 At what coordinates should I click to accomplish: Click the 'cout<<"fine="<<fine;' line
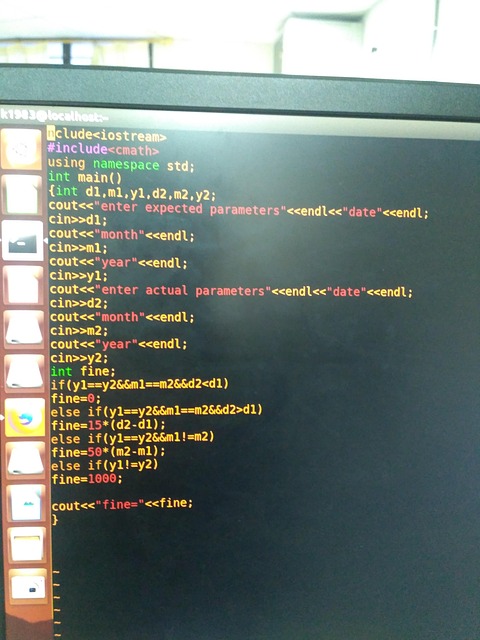tap(122, 504)
